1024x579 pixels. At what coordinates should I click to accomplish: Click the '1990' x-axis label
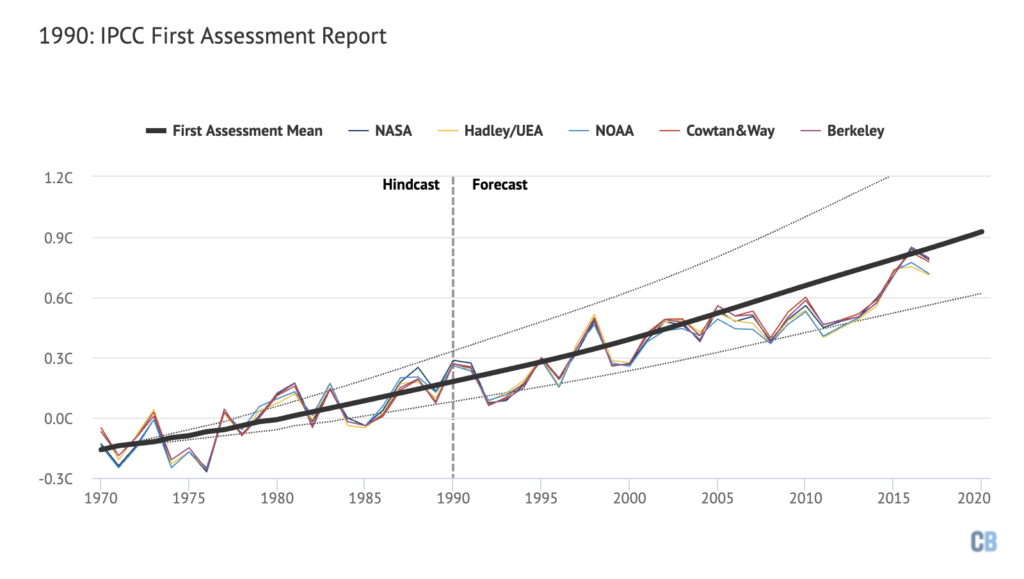point(453,498)
